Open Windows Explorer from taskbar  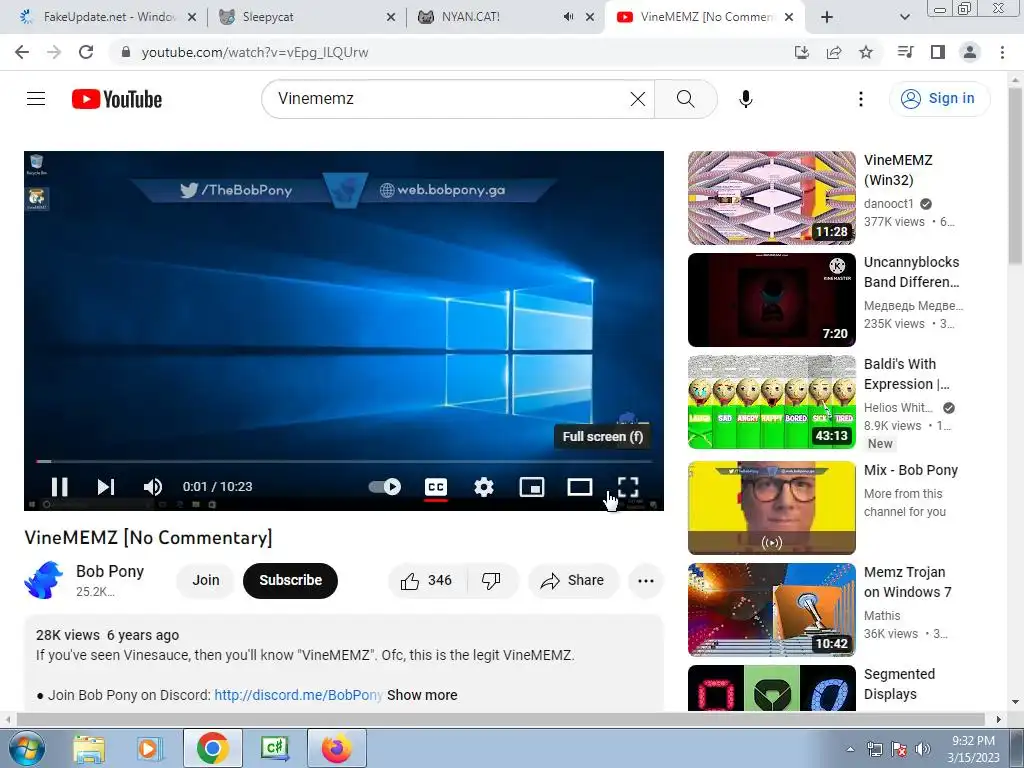(89, 748)
